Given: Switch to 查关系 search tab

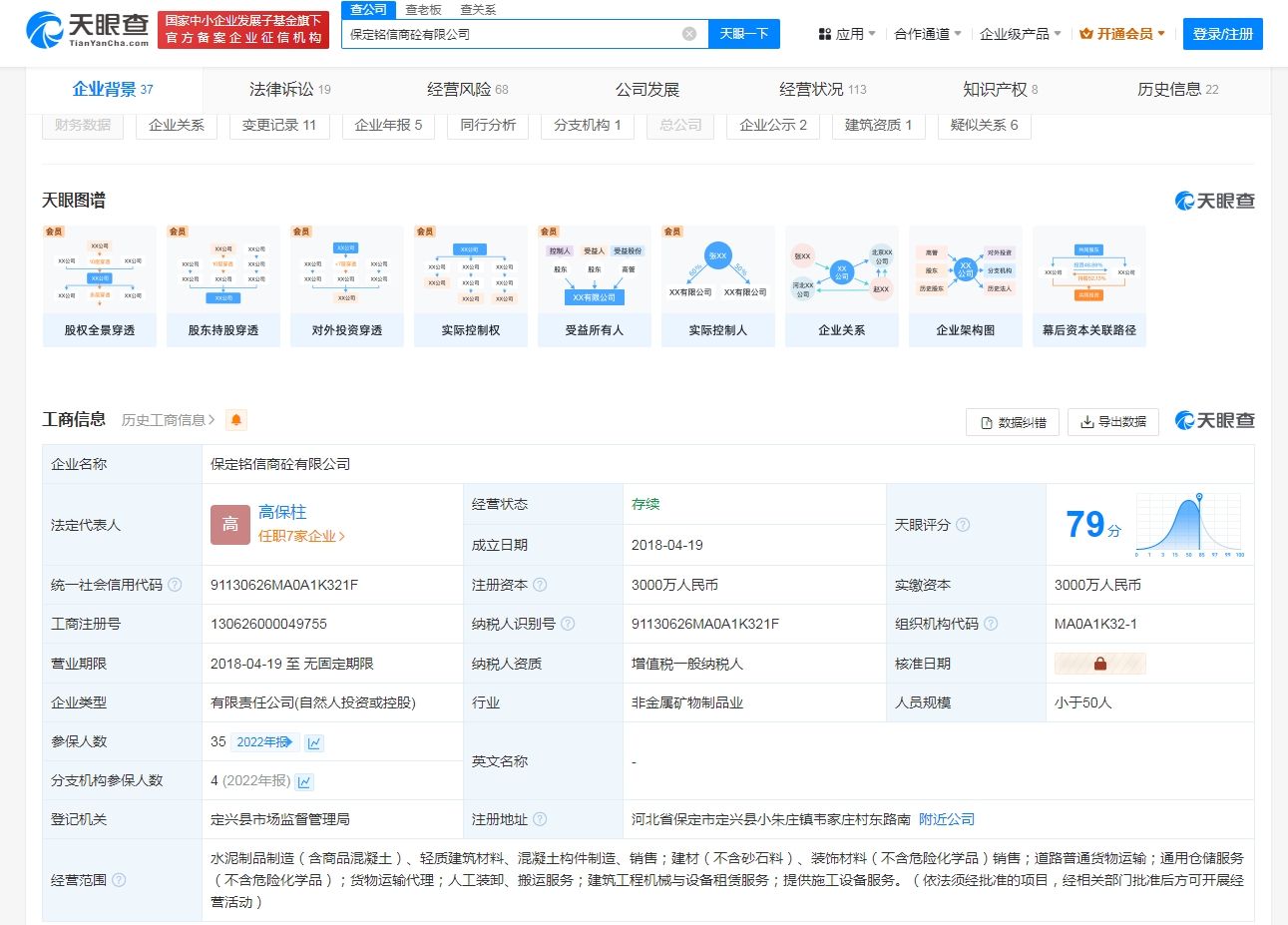Looking at the screenshot, I should pos(478,9).
